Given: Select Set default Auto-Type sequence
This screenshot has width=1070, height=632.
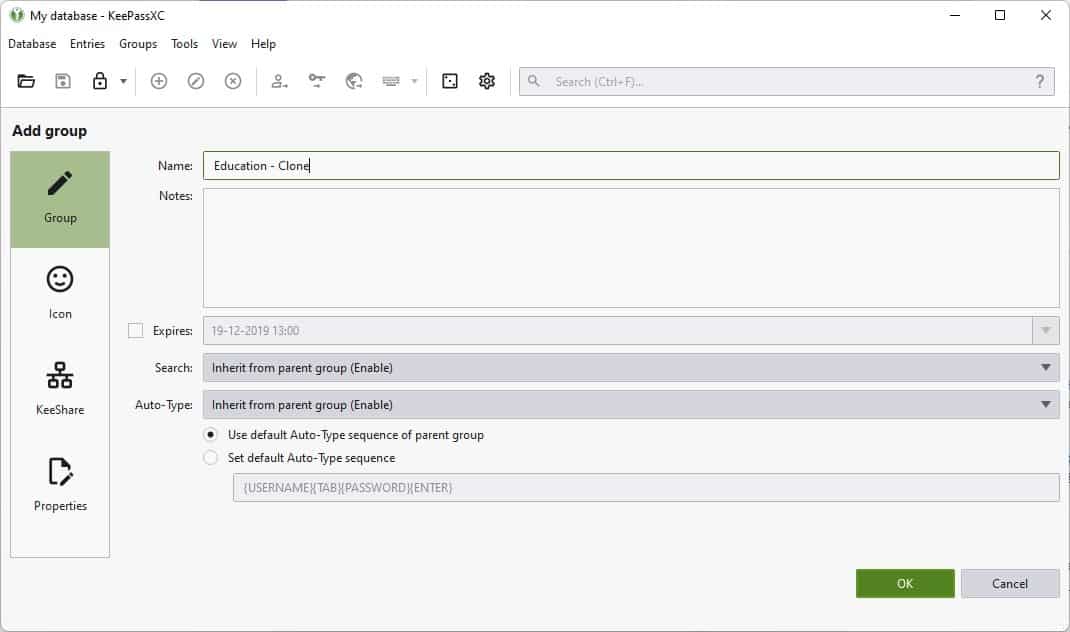Looking at the screenshot, I should pos(210,457).
